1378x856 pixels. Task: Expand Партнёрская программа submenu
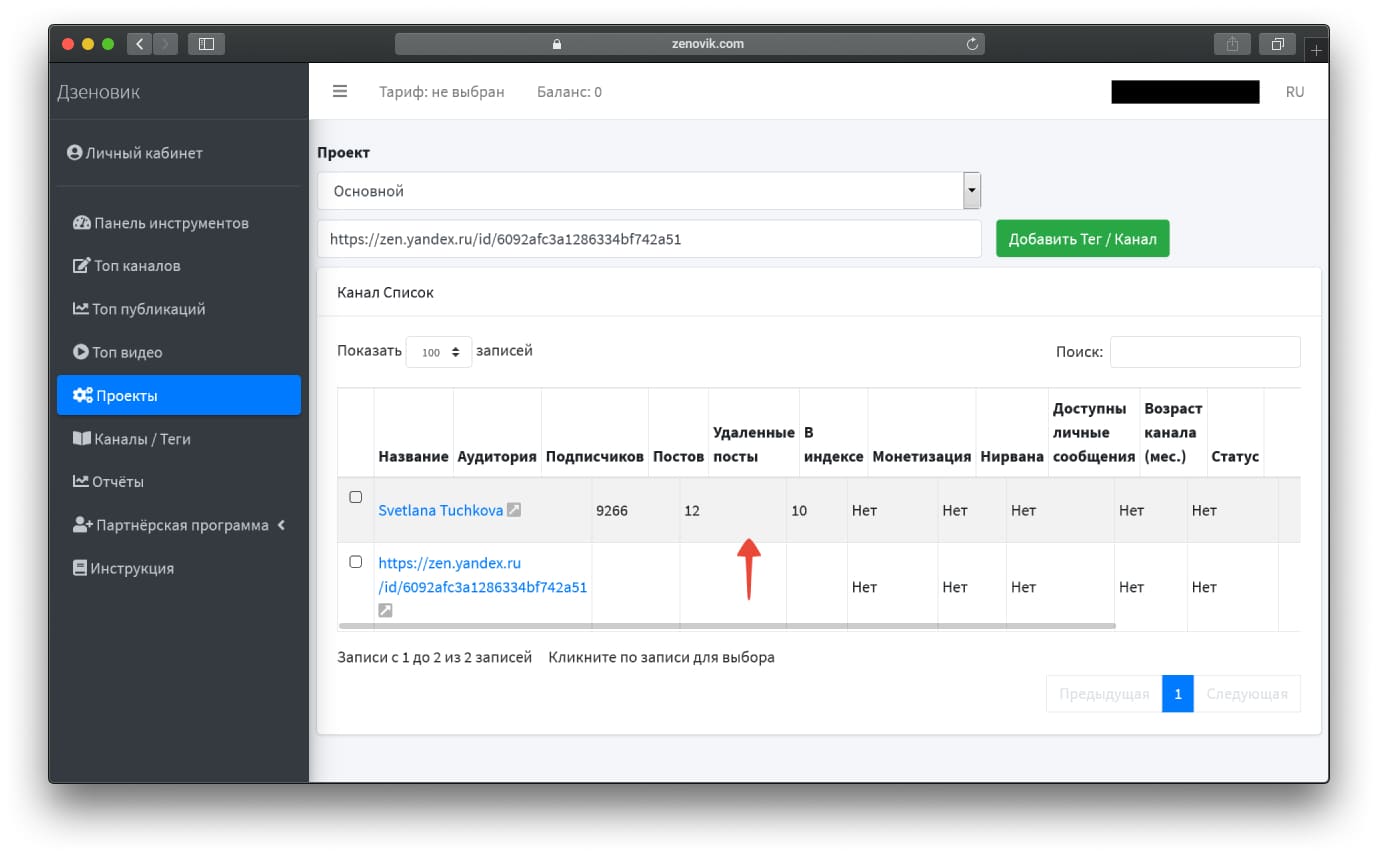pyautogui.click(x=179, y=525)
